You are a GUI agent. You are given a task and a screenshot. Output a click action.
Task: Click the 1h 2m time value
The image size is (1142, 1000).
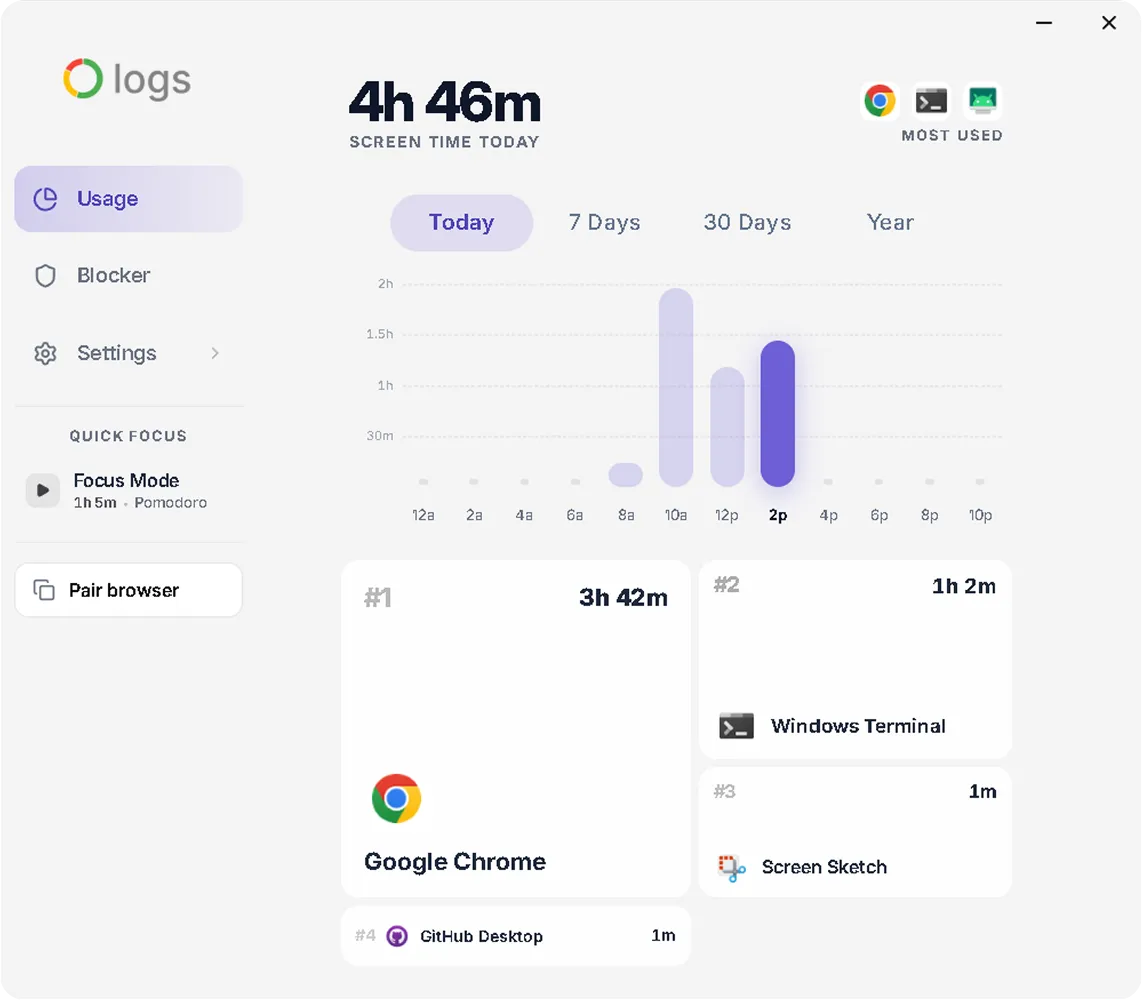click(964, 586)
